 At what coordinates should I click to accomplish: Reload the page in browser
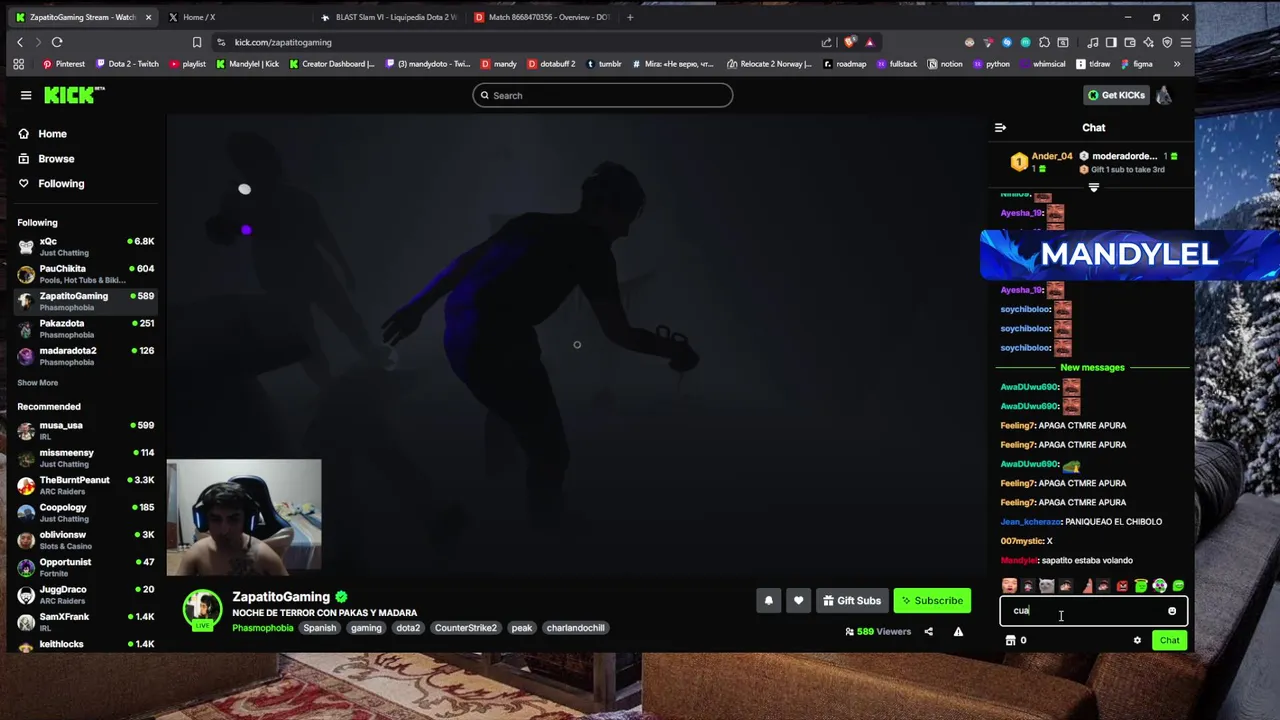(57, 42)
